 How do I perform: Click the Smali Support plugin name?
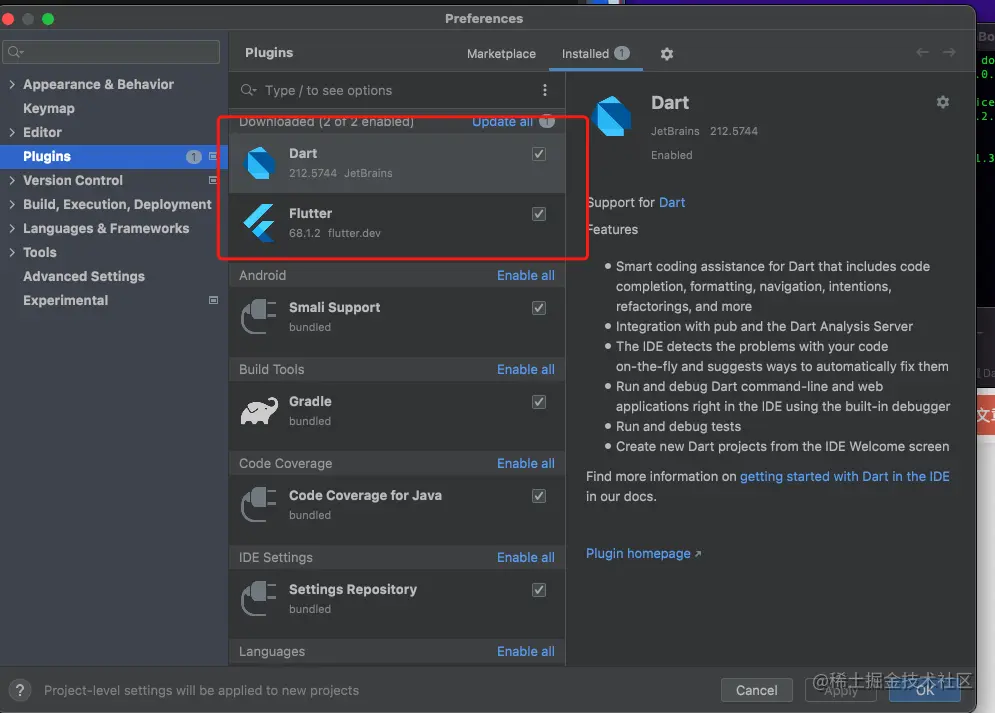pos(334,307)
